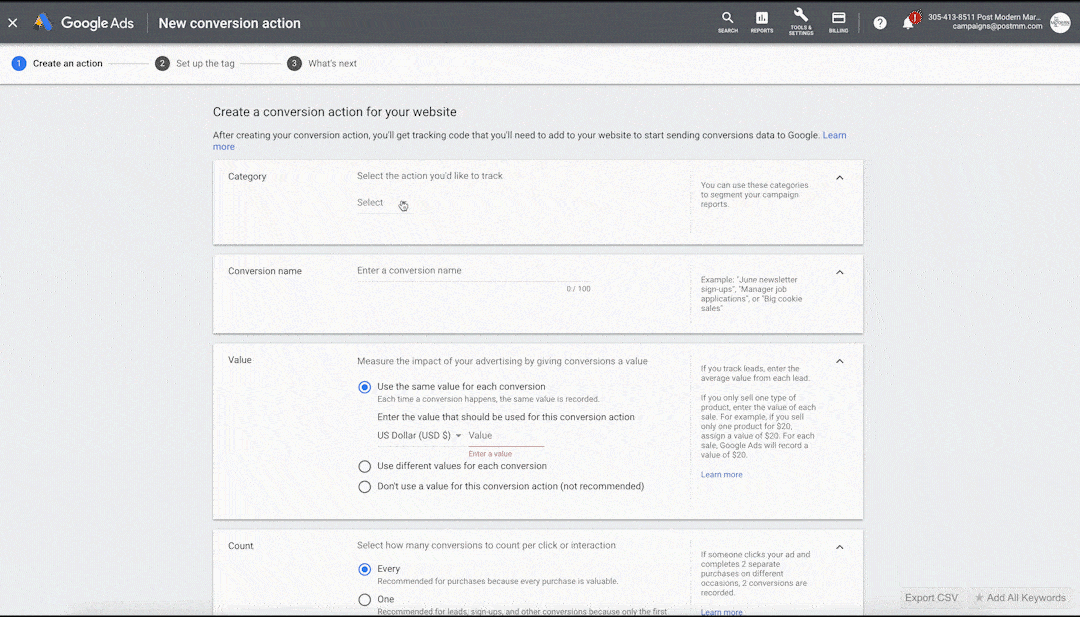Select 'Use the same value for each conversion'
This screenshot has height=617, width=1080.
365,387
